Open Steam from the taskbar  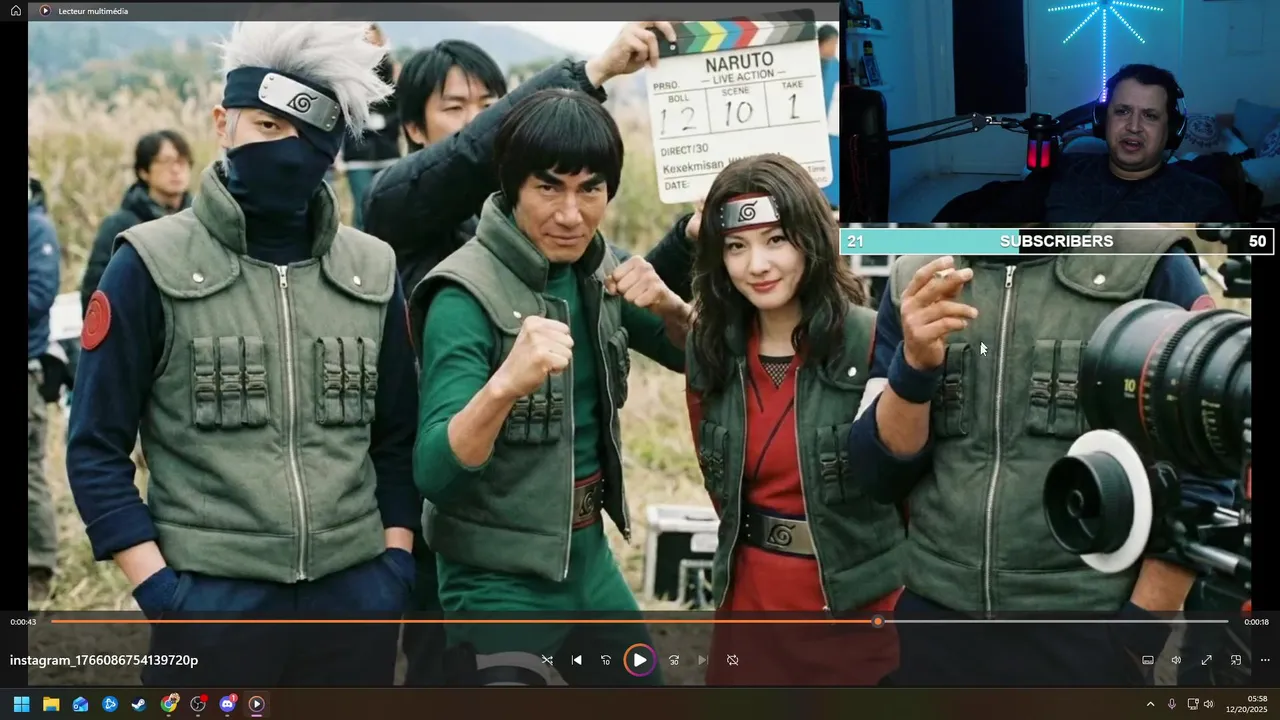click(x=139, y=704)
